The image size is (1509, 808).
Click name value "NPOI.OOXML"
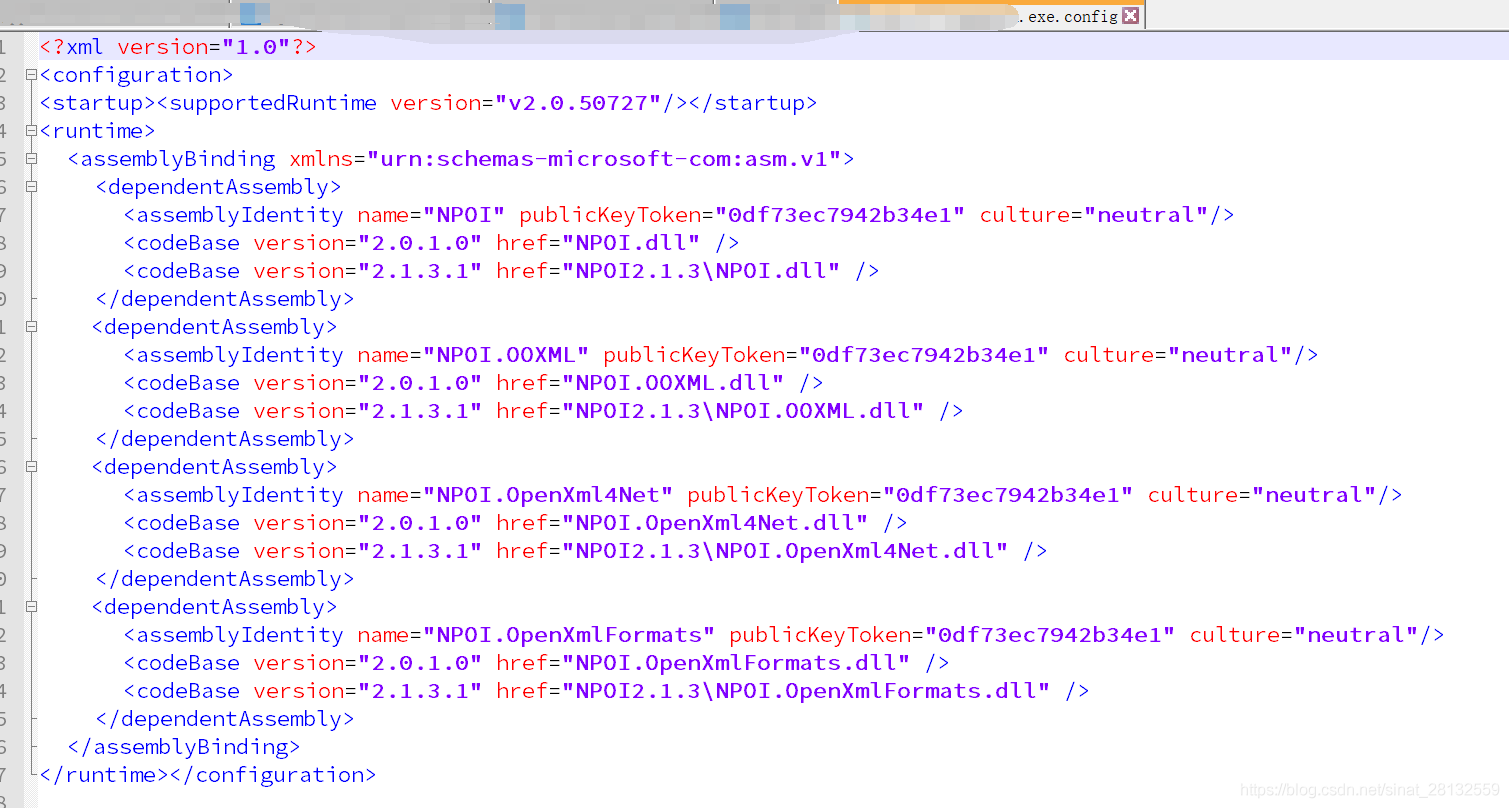(x=507, y=355)
